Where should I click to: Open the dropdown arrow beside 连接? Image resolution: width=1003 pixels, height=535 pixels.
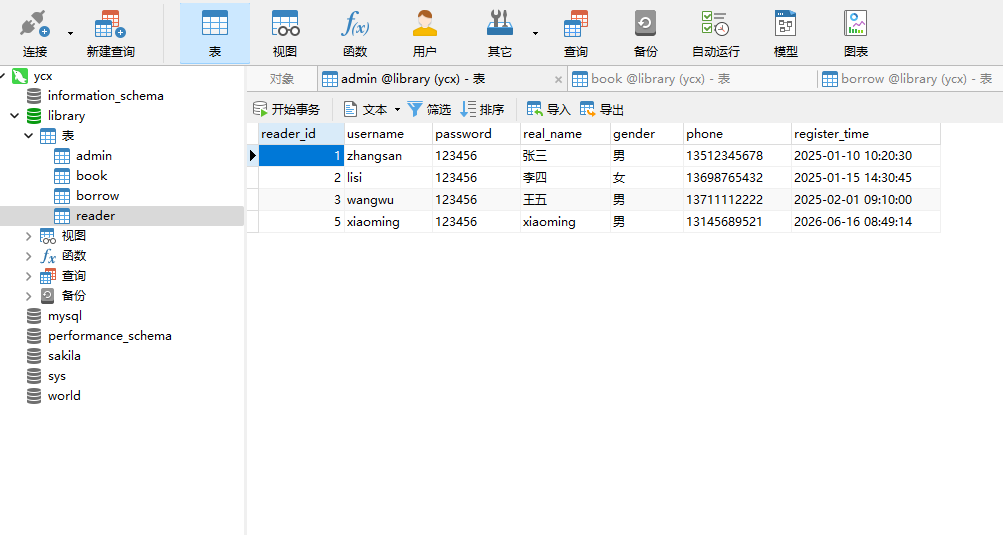pos(70,33)
